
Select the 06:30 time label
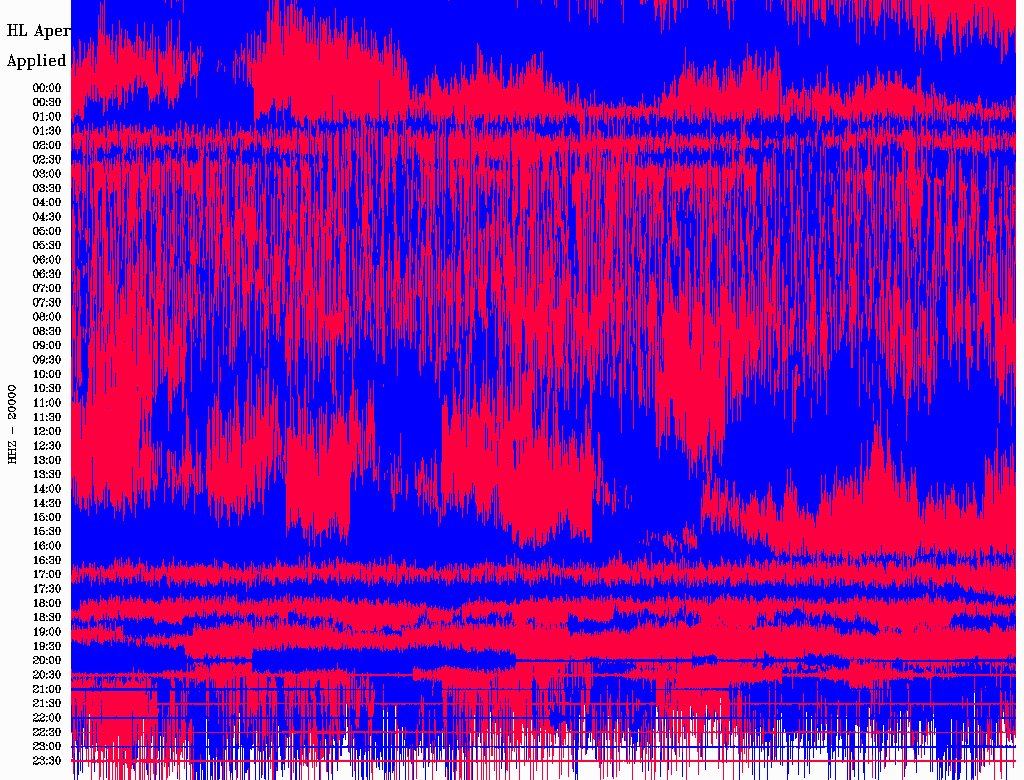pyautogui.click(x=47, y=274)
